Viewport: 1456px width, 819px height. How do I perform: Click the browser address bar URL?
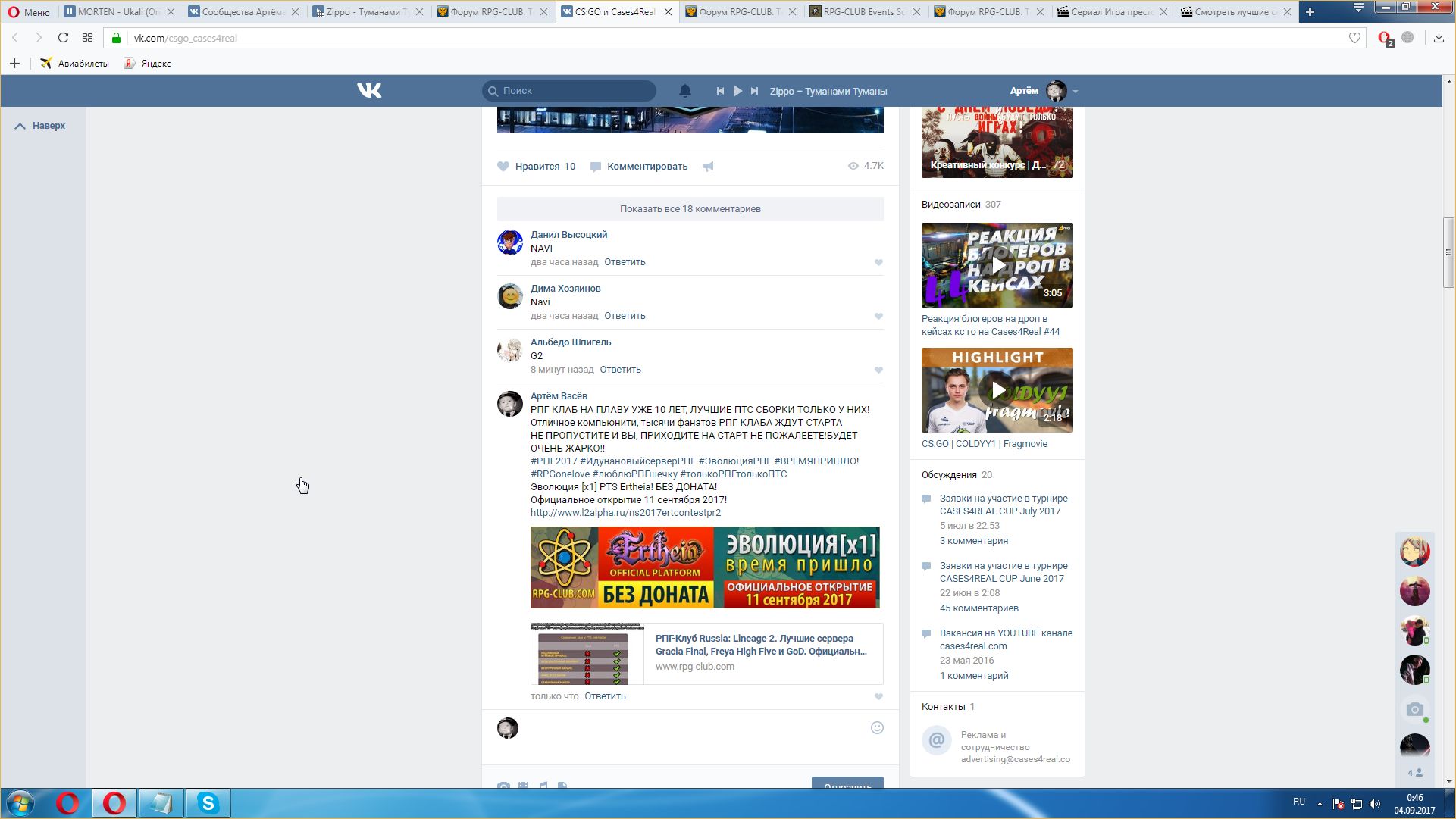pos(186,38)
